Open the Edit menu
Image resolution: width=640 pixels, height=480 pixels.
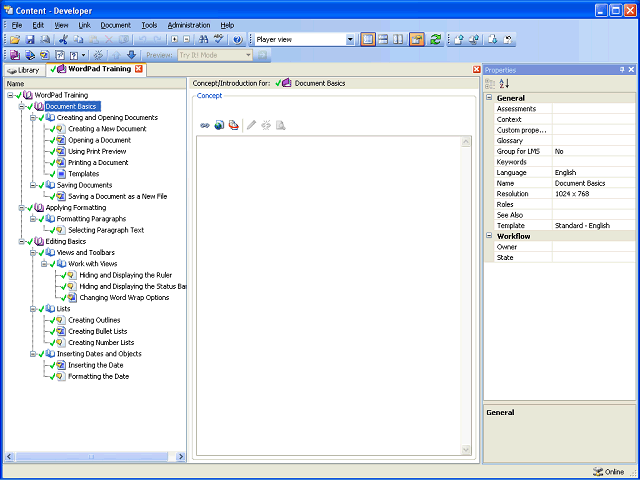[x=38, y=25]
